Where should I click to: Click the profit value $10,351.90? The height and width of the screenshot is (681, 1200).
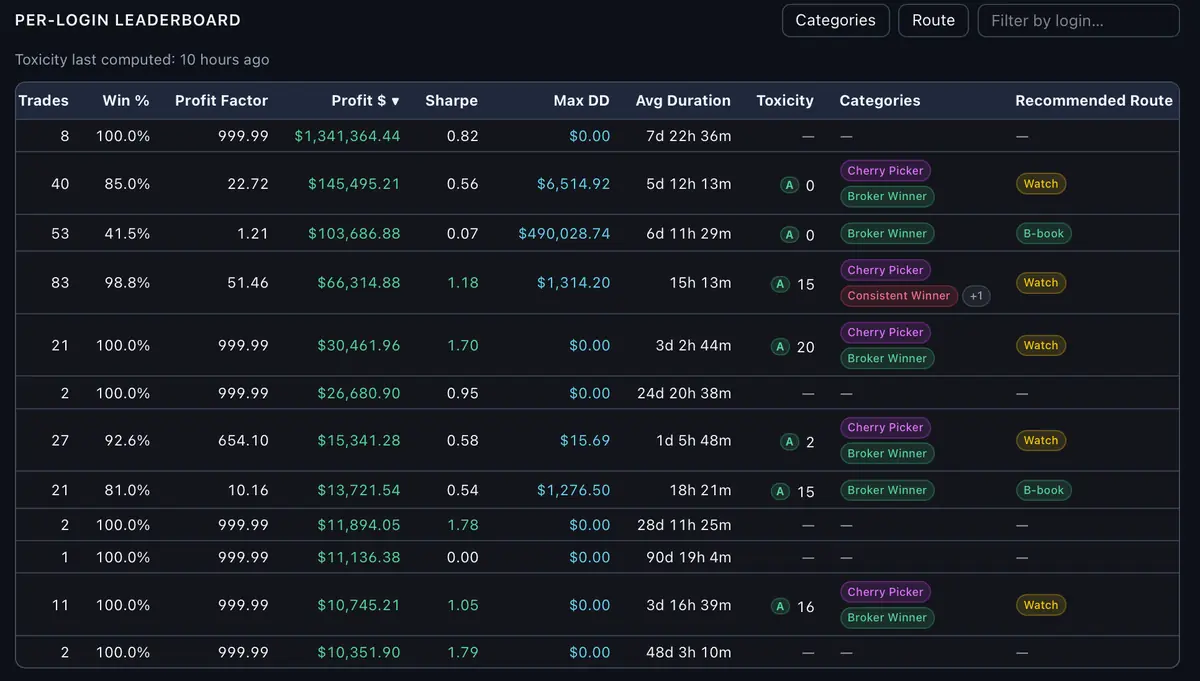(x=359, y=652)
